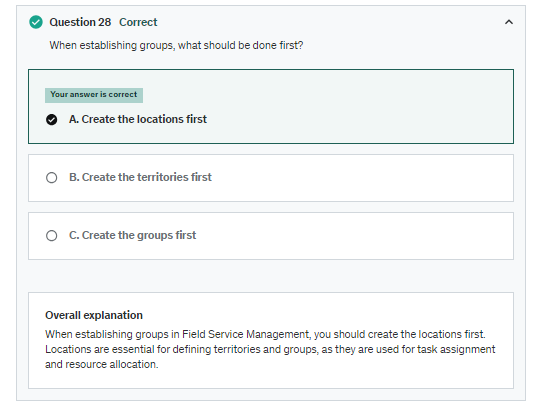Click empty area of option B card

(363, 178)
